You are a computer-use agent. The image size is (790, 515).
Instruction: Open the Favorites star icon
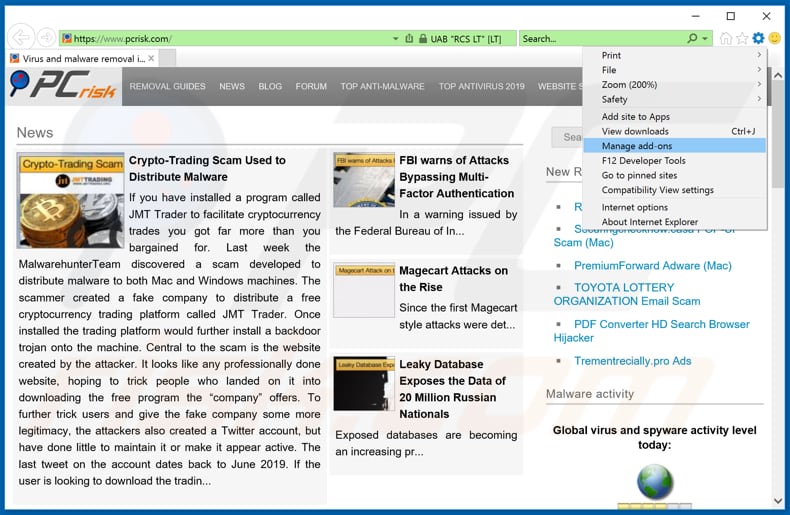tap(742, 38)
